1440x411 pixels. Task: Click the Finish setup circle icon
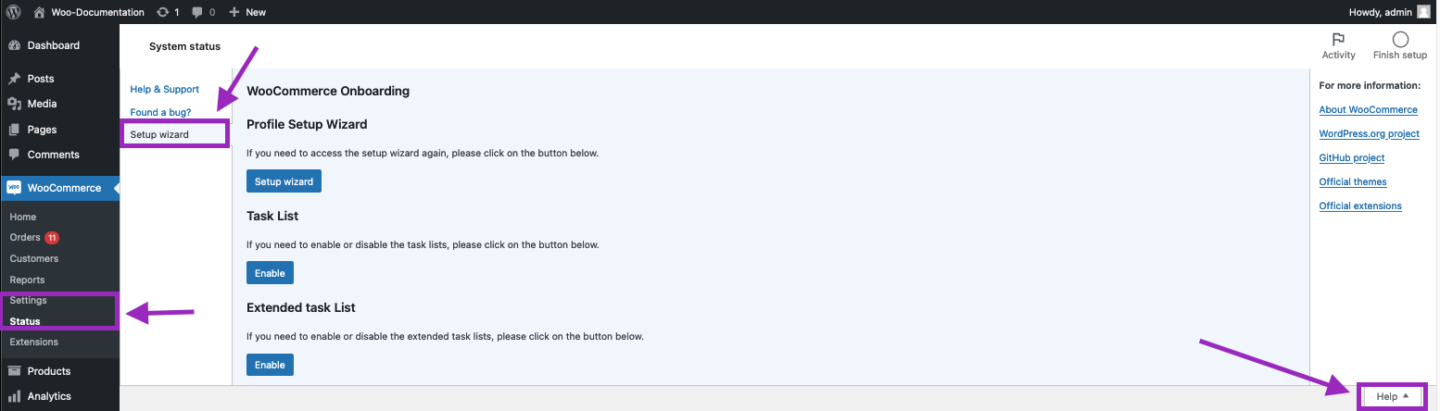click(x=1400, y=39)
